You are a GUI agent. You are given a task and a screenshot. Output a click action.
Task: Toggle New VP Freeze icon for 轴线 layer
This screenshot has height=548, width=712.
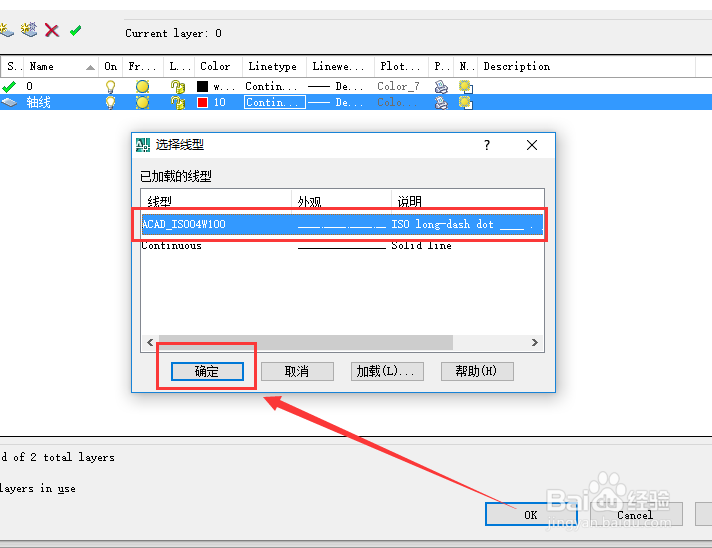465,103
